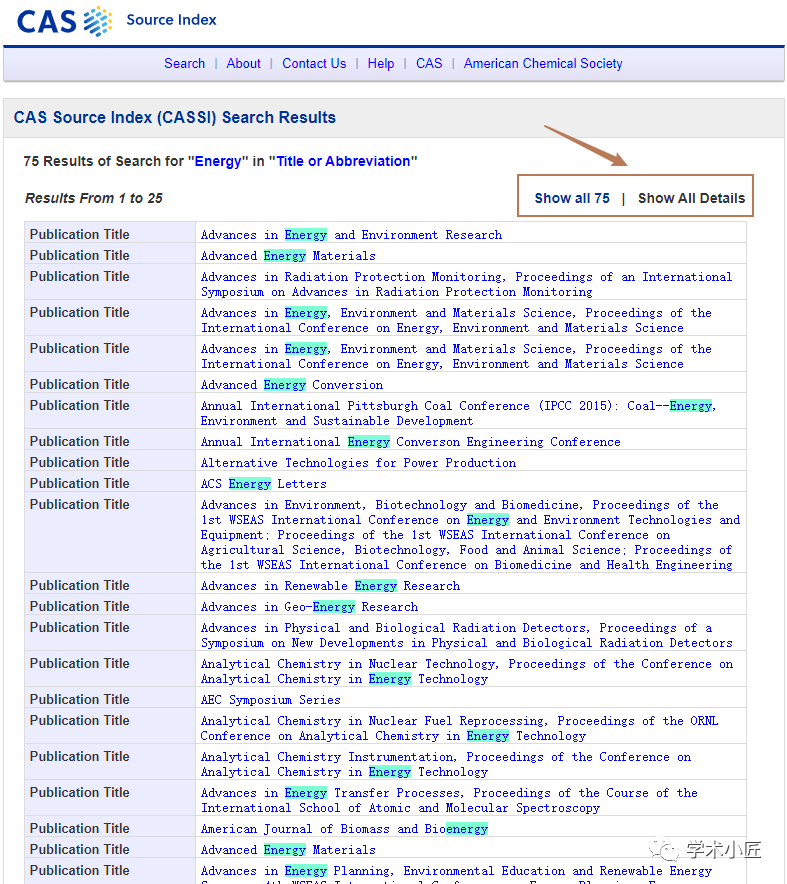Click the '75 Results of Search' summary text
Image resolution: width=787 pixels, height=884 pixels.
tap(220, 161)
